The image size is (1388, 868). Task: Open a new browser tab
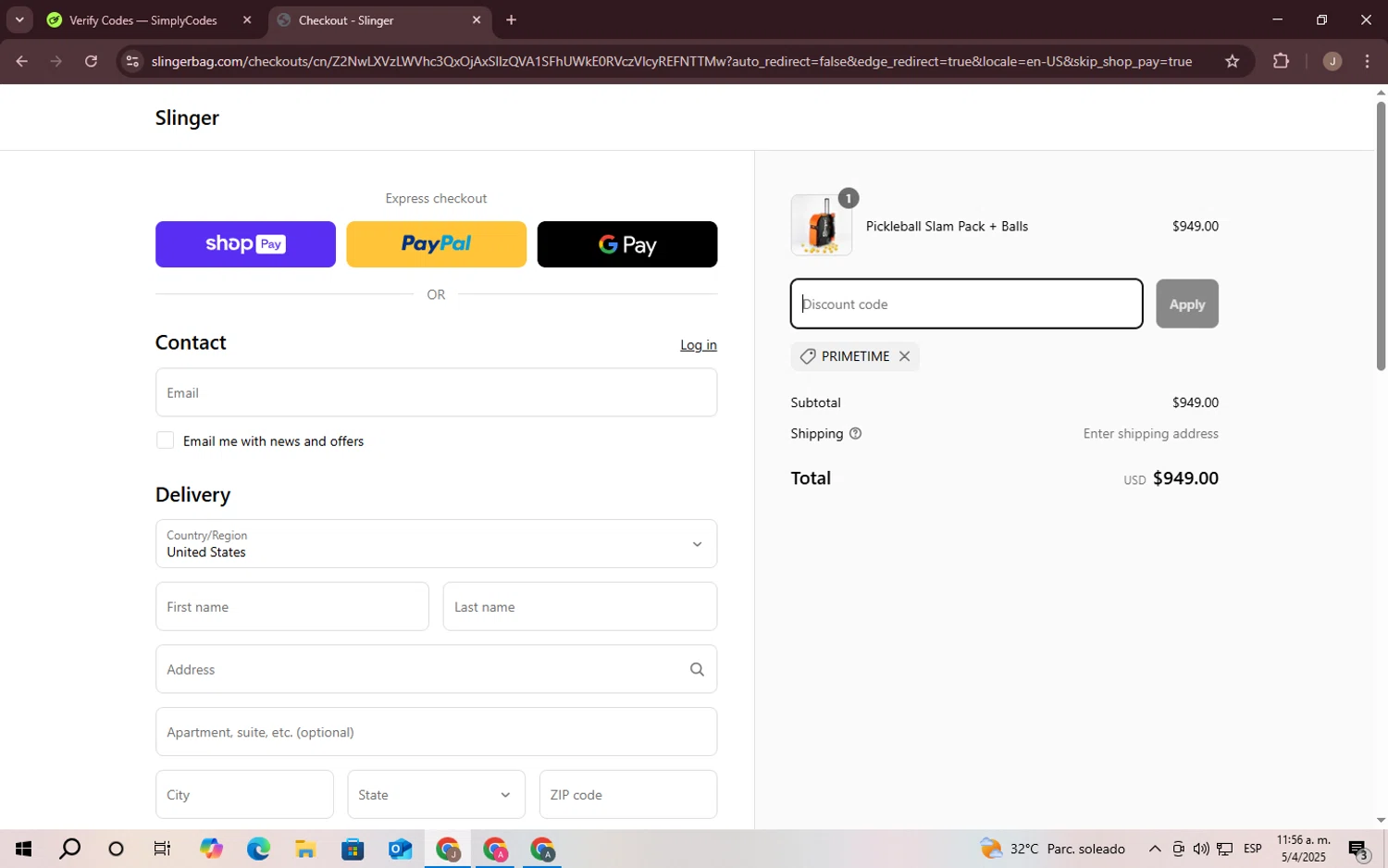click(511, 19)
